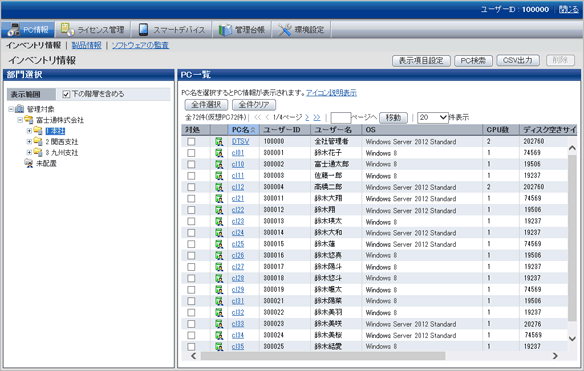Check the box for cl33 row
Image resolution: width=584 pixels, height=371 pixels.
pos(191,324)
